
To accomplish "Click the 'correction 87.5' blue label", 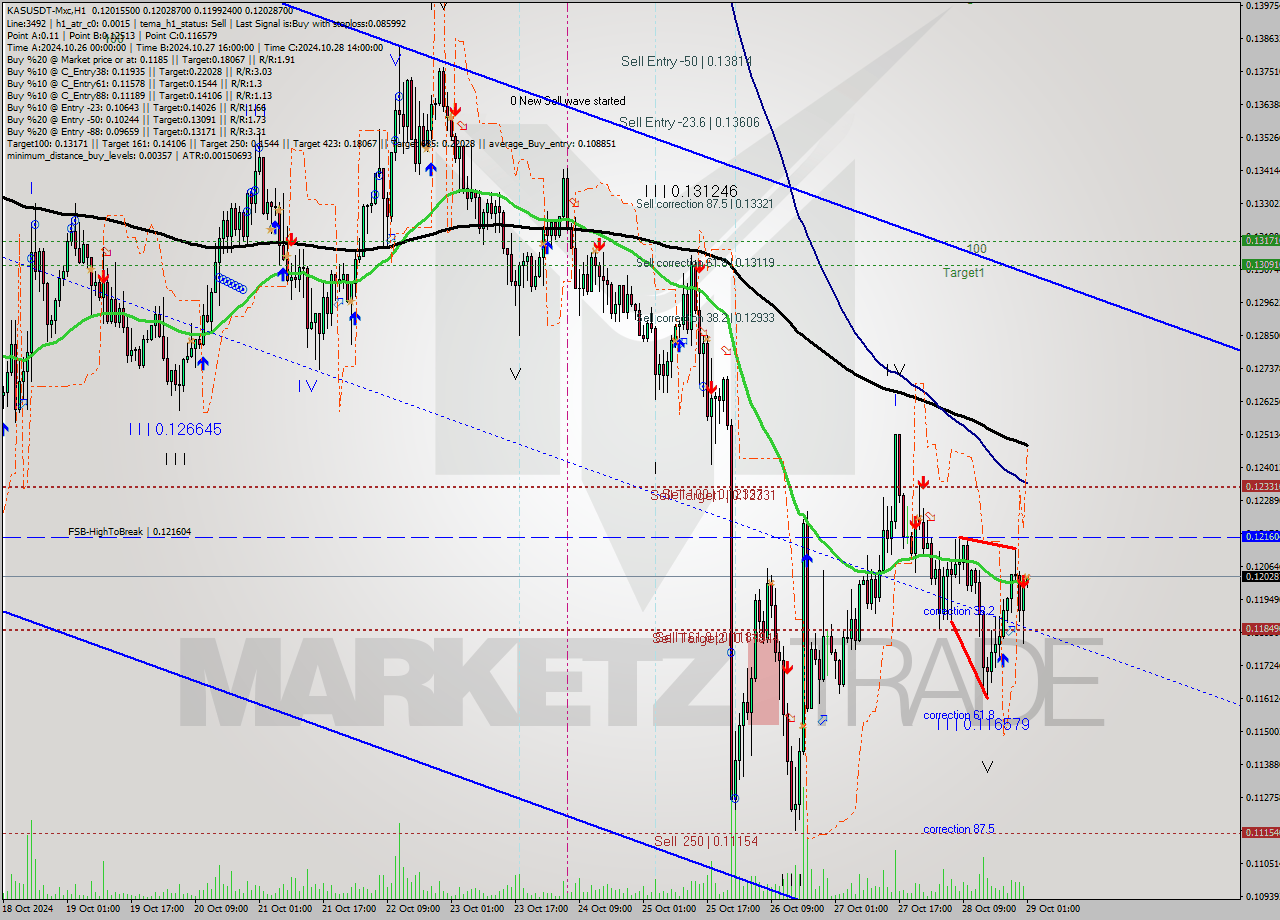I will tap(959, 829).
